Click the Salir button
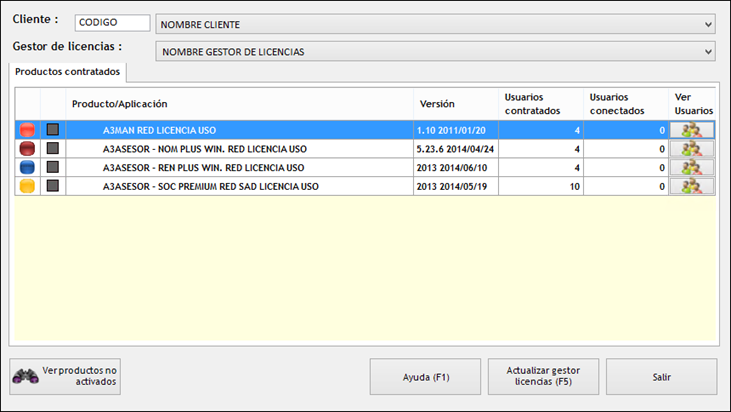This screenshot has width=731, height=412. coord(662,377)
